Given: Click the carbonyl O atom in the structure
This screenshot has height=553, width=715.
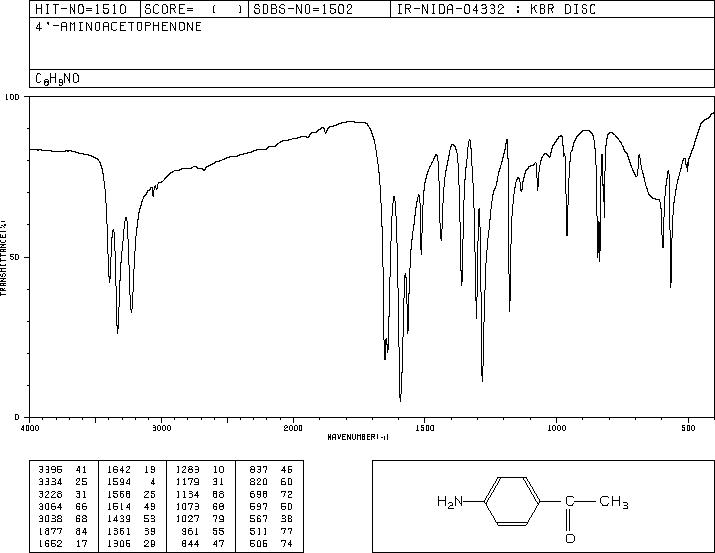Looking at the screenshot, I should coord(570,538).
